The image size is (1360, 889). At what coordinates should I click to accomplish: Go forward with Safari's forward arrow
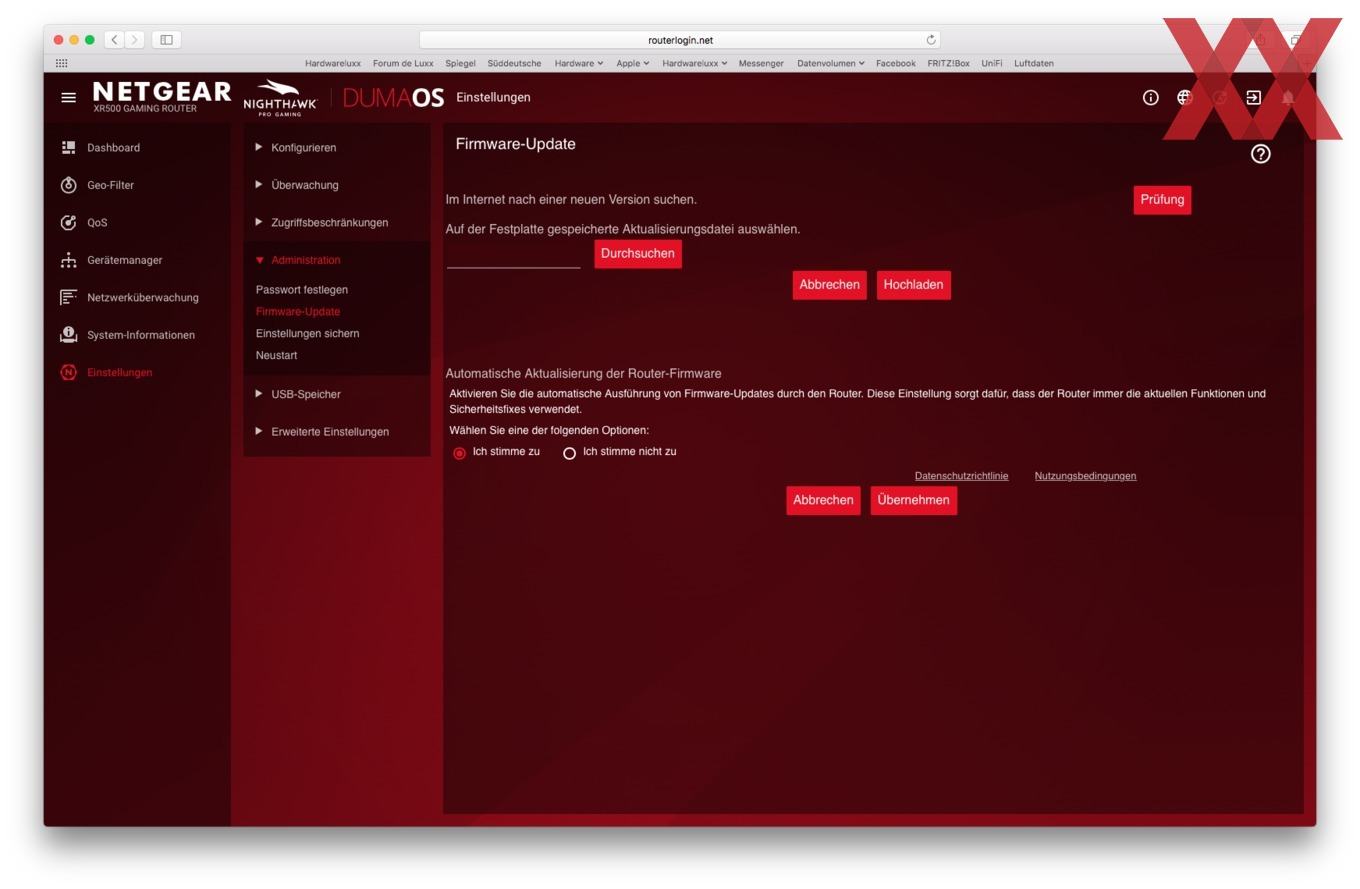click(135, 39)
